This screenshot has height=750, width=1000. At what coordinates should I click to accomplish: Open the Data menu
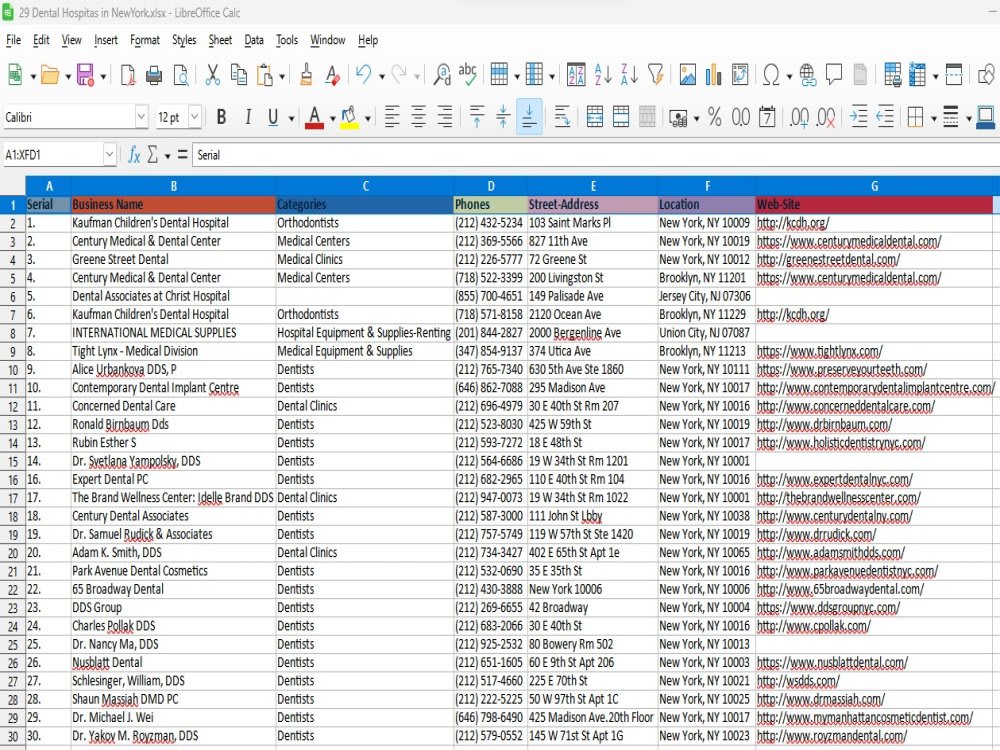point(254,40)
